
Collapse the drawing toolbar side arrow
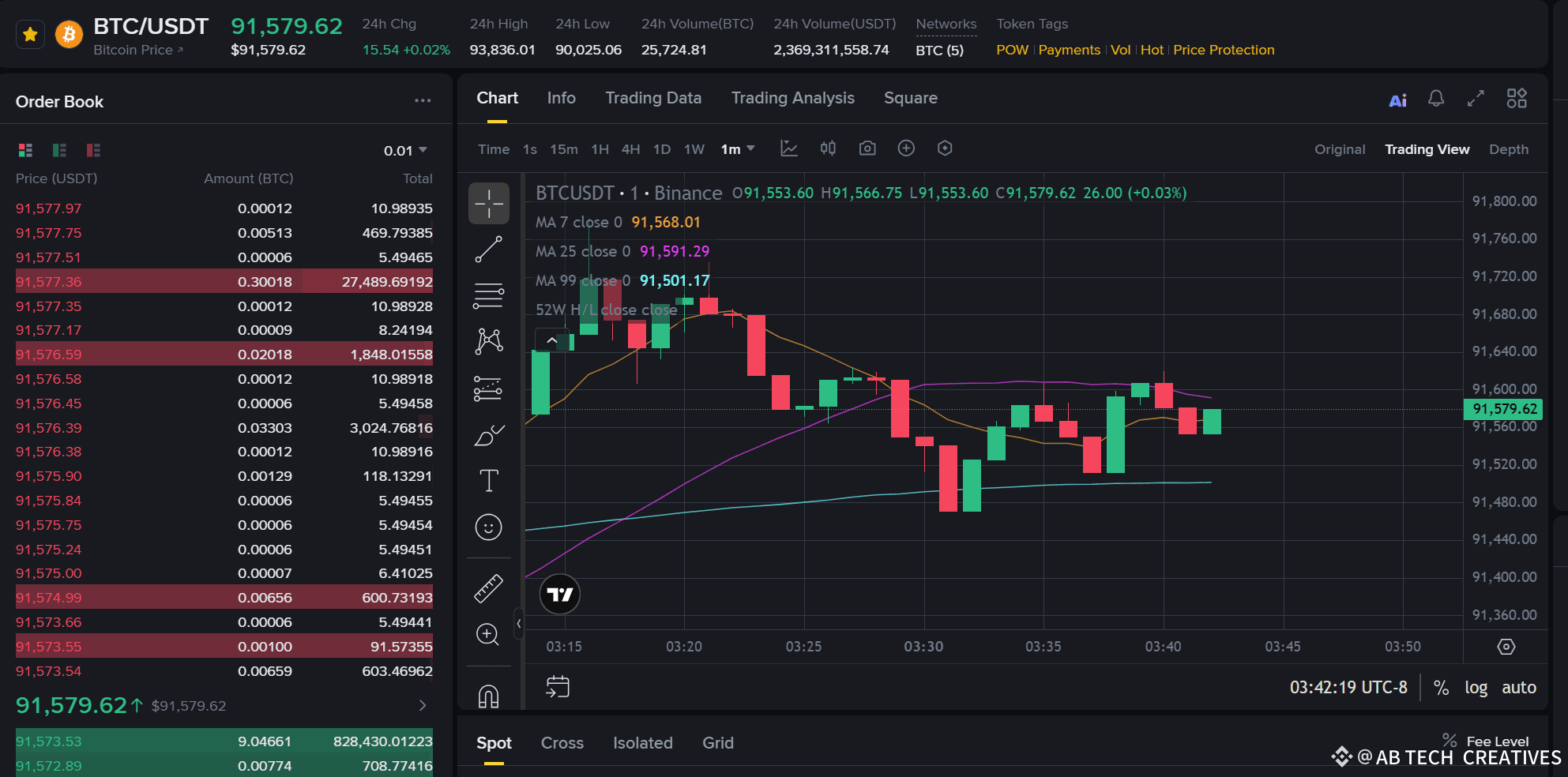pyautogui.click(x=518, y=623)
